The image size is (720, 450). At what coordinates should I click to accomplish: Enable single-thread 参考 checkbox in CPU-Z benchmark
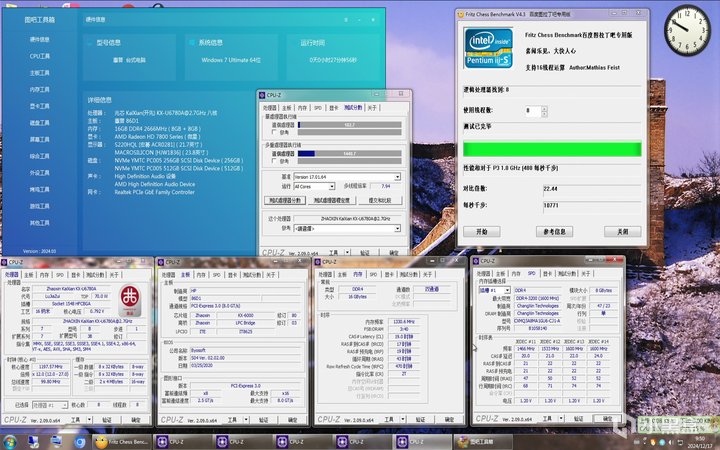click(275, 132)
